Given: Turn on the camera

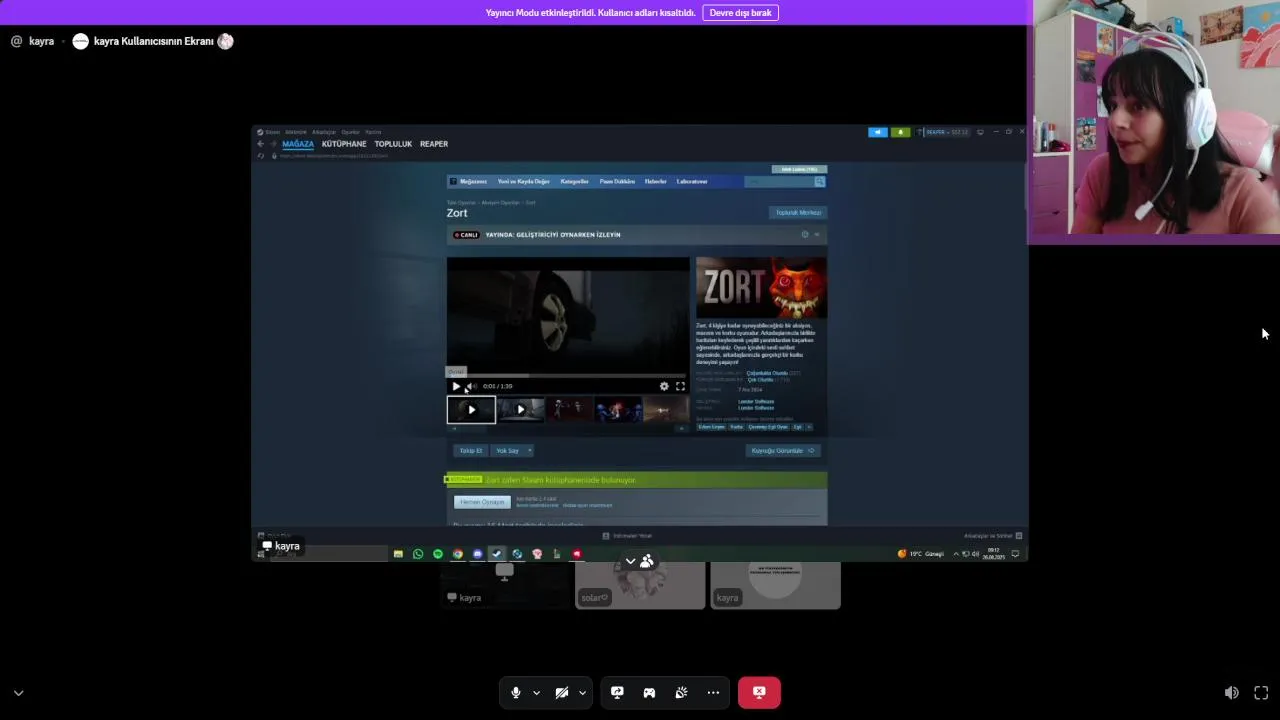Looking at the screenshot, I should click(562, 692).
